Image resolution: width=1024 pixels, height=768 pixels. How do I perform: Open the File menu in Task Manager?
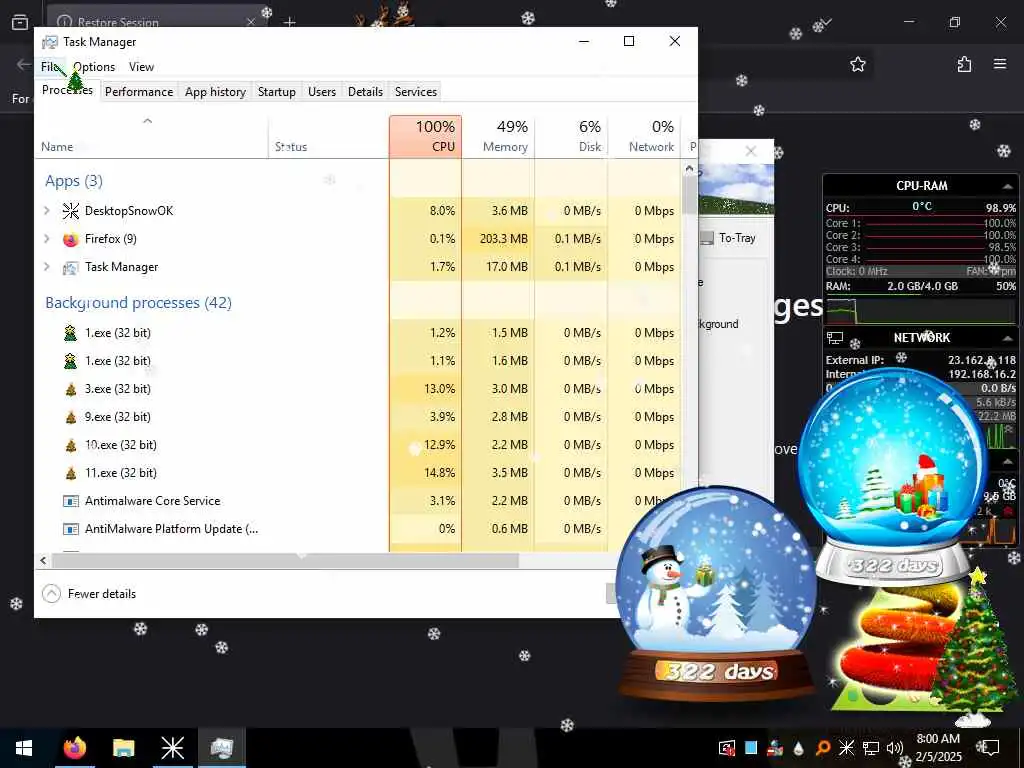51,67
